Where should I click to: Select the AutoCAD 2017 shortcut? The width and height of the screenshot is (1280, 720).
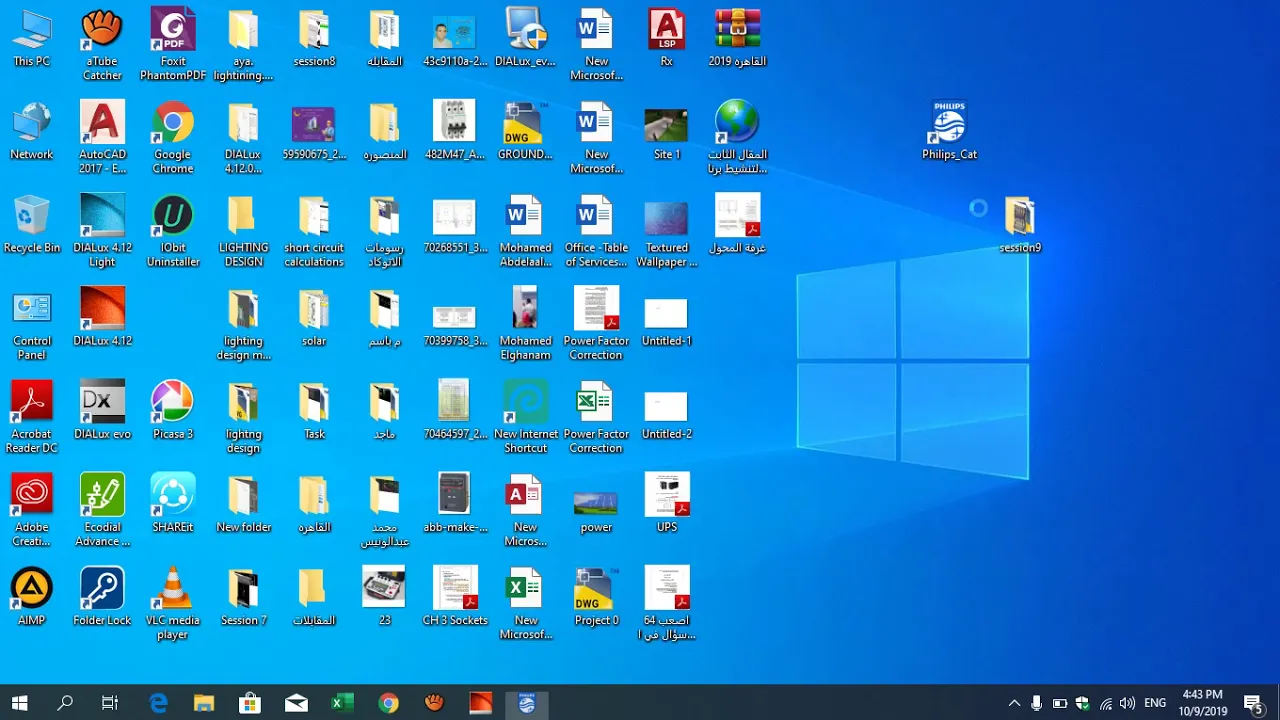coord(102,138)
